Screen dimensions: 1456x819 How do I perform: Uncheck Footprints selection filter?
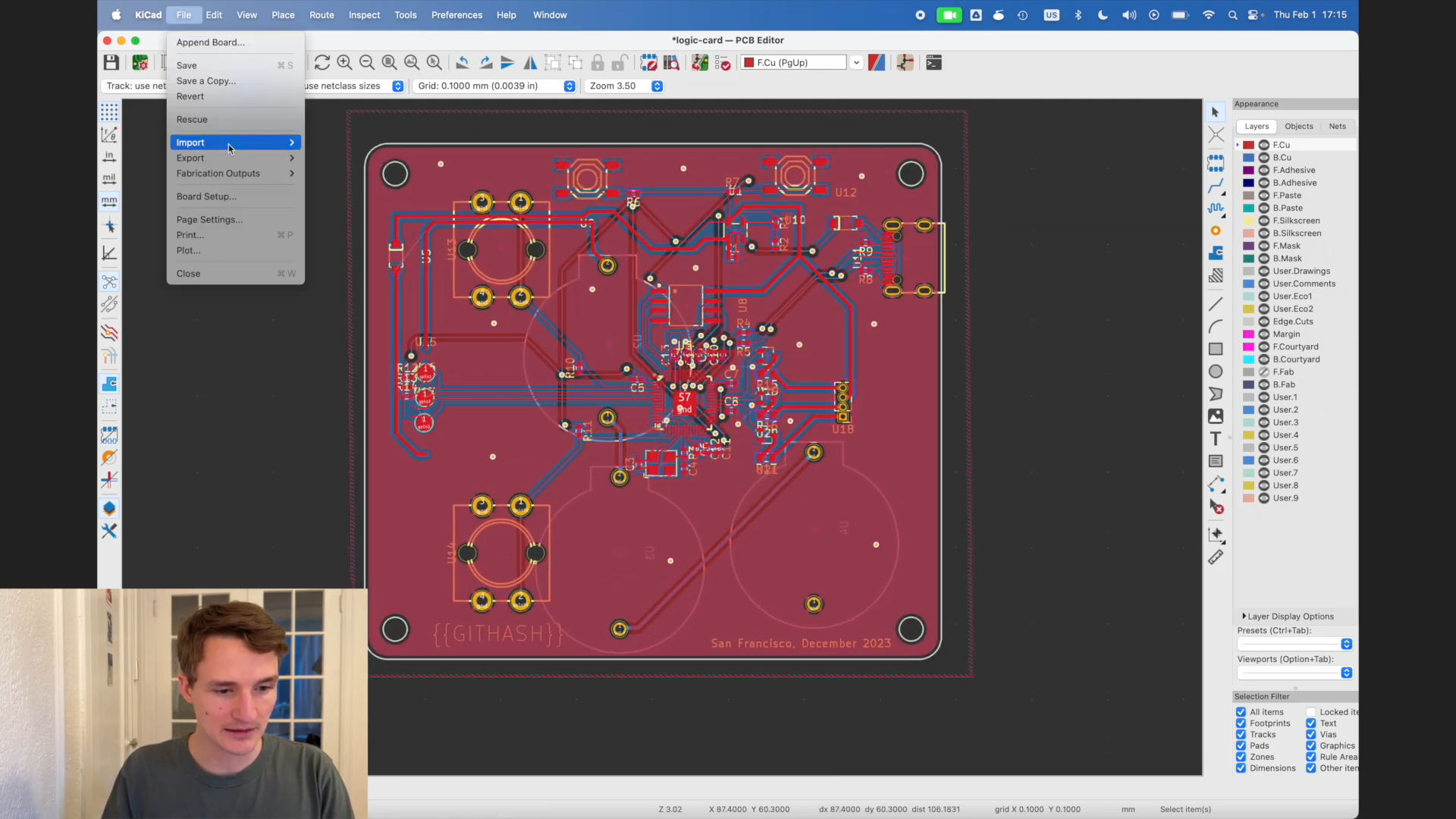[x=1241, y=723]
